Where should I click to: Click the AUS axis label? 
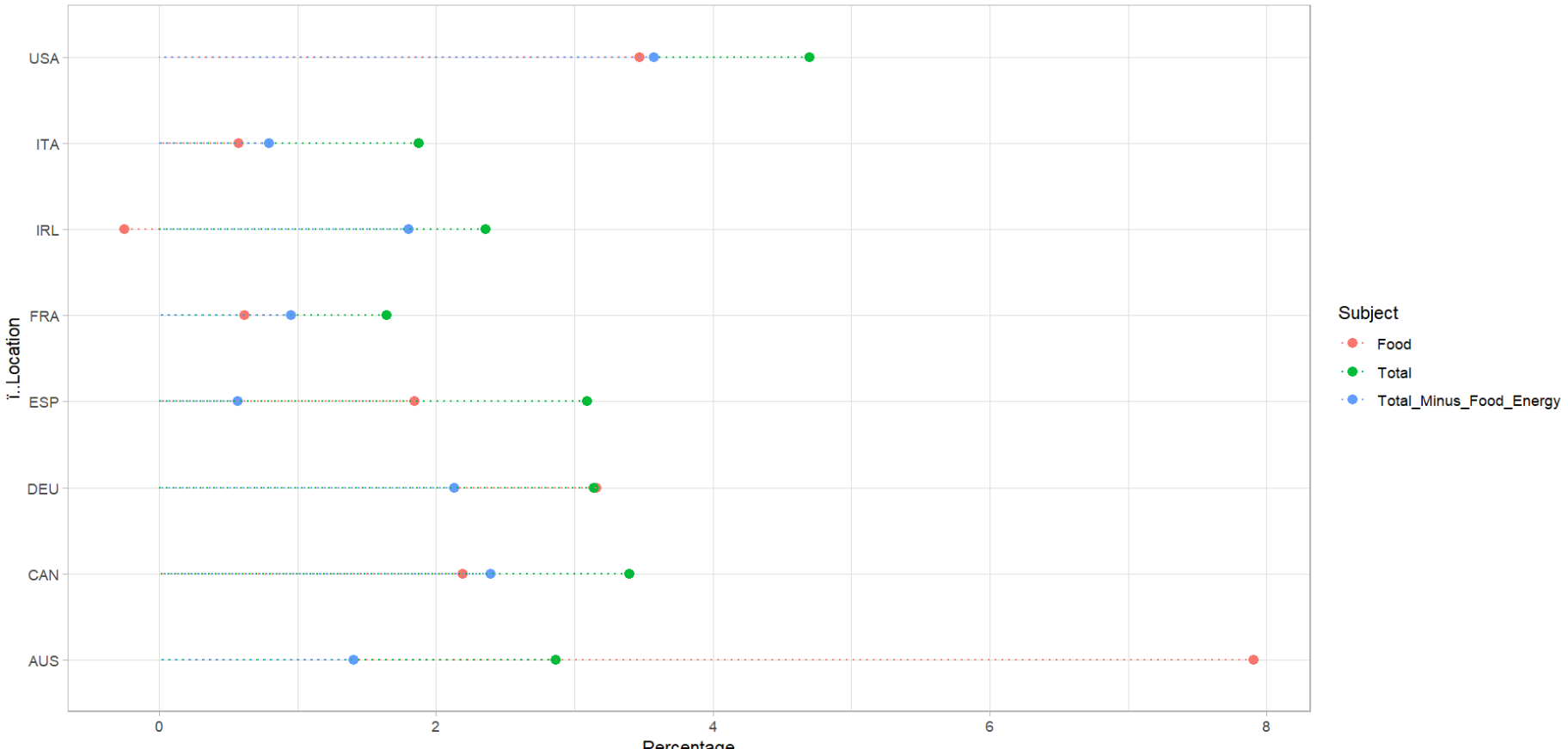point(44,661)
